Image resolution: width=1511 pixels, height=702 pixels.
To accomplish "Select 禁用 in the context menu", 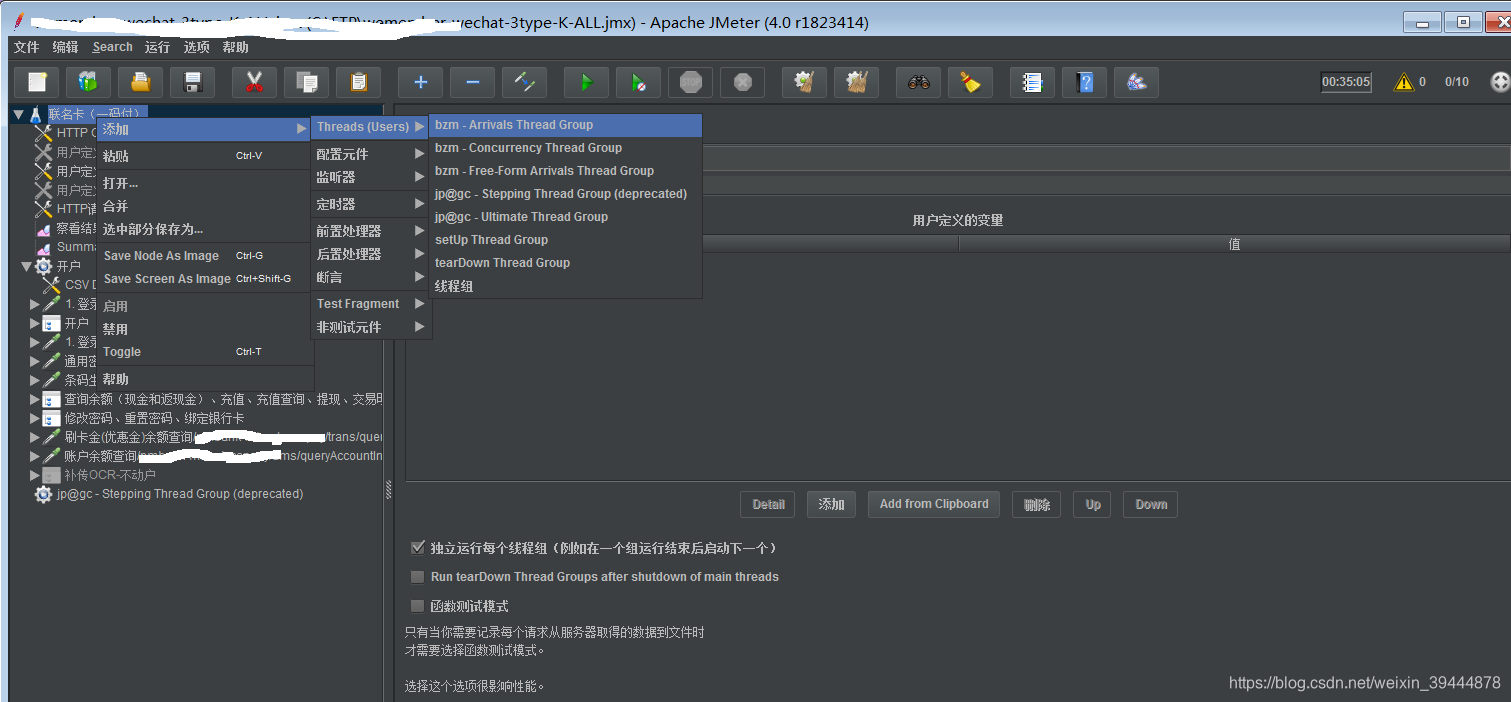I will point(205,329).
